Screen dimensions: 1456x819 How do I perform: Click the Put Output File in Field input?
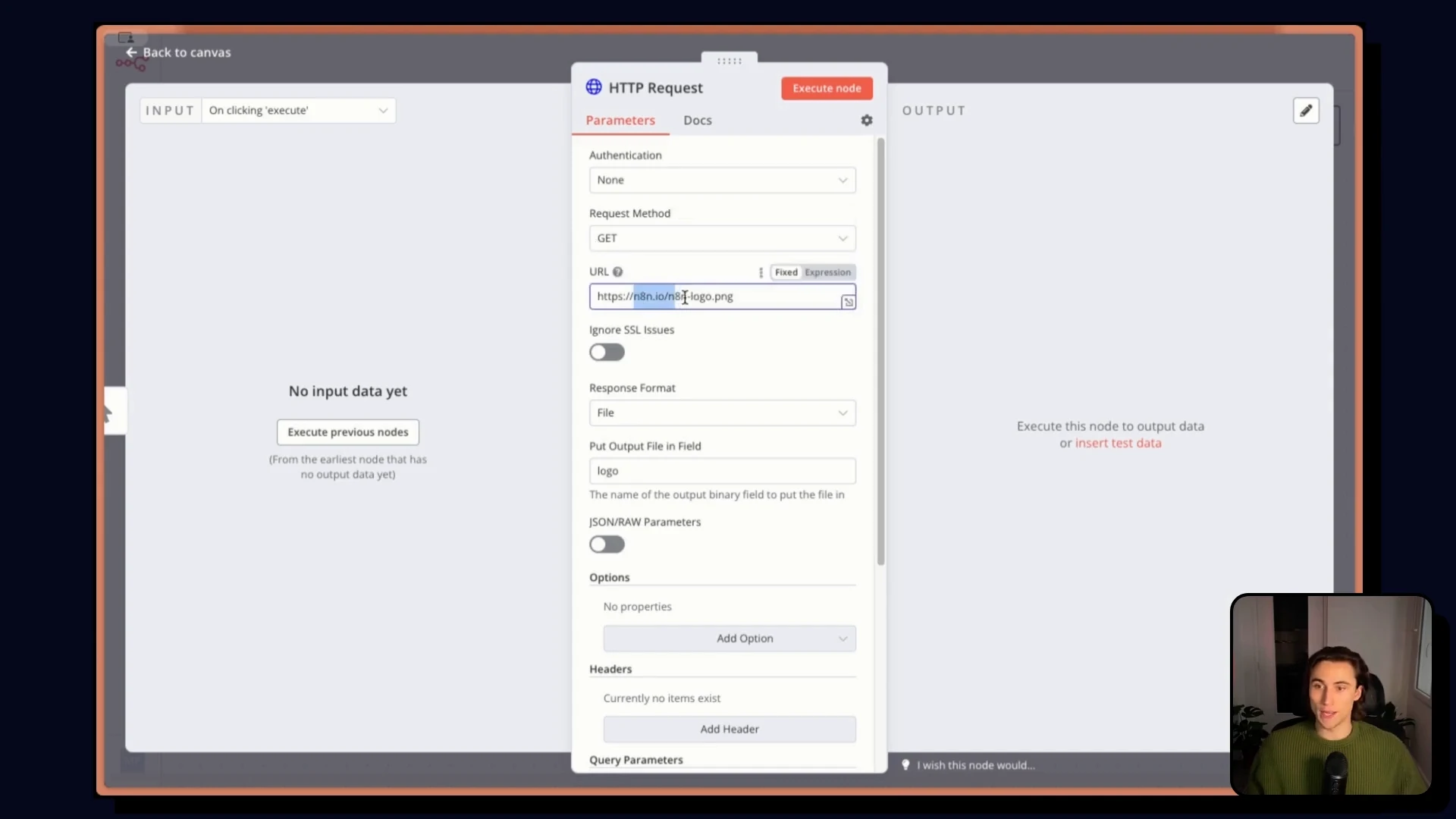[x=723, y=471]
